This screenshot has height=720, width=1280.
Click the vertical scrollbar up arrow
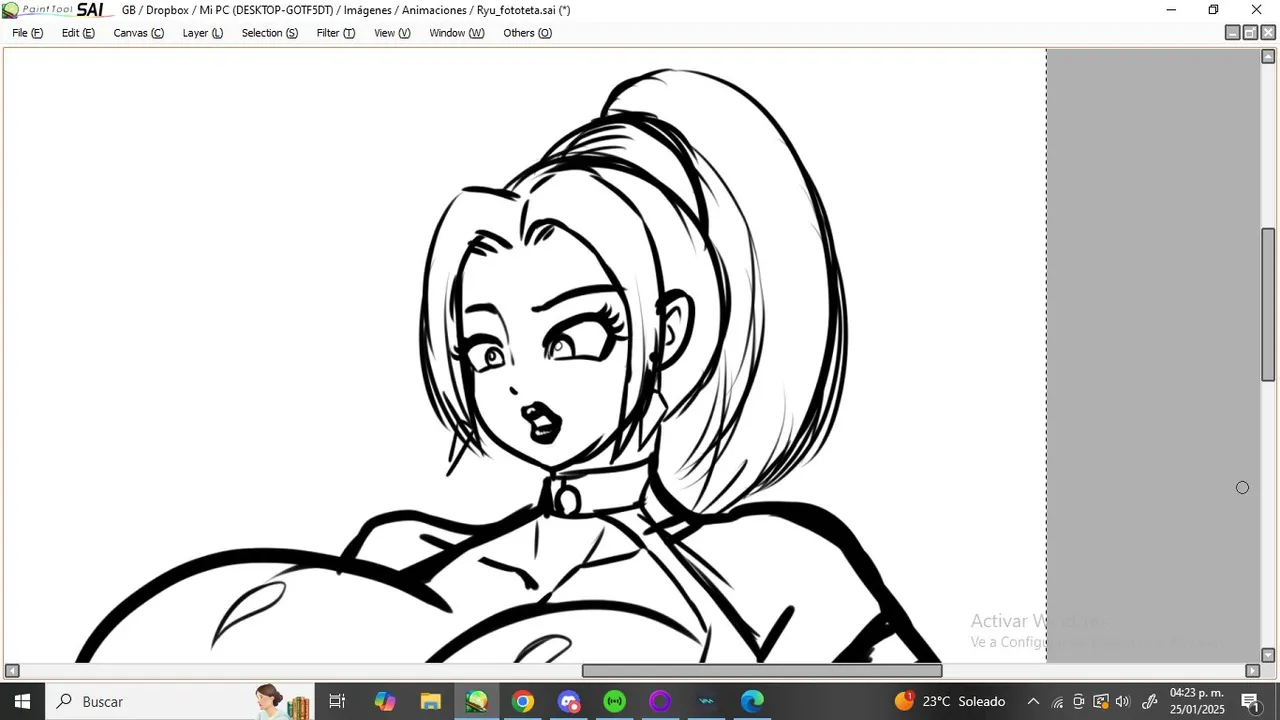[1268, 56]
